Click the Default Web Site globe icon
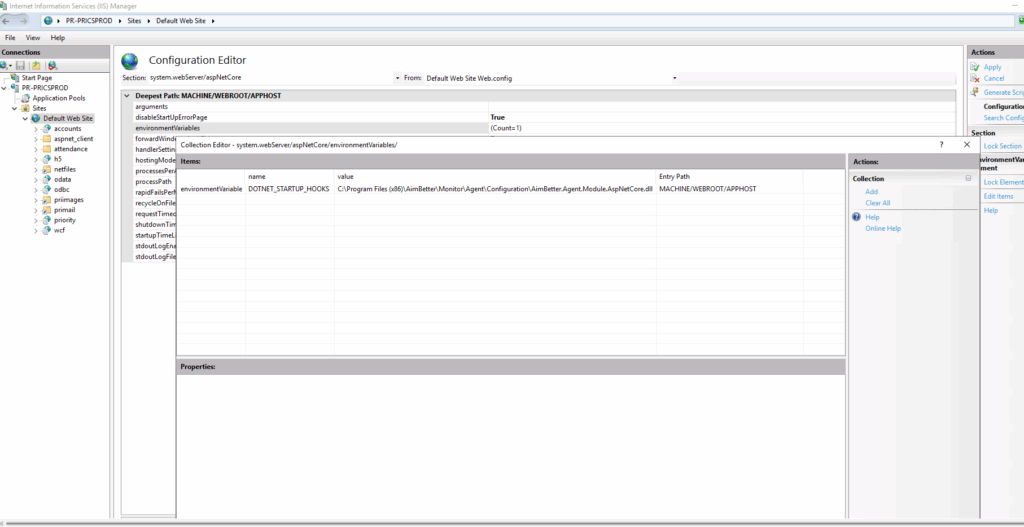 click(37, 118)
